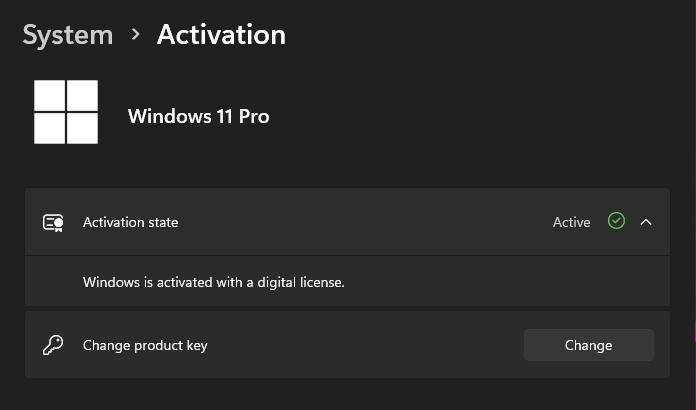Click the digital license activation message
This screenshot has width=696, height=410.
tap(213, 282)
